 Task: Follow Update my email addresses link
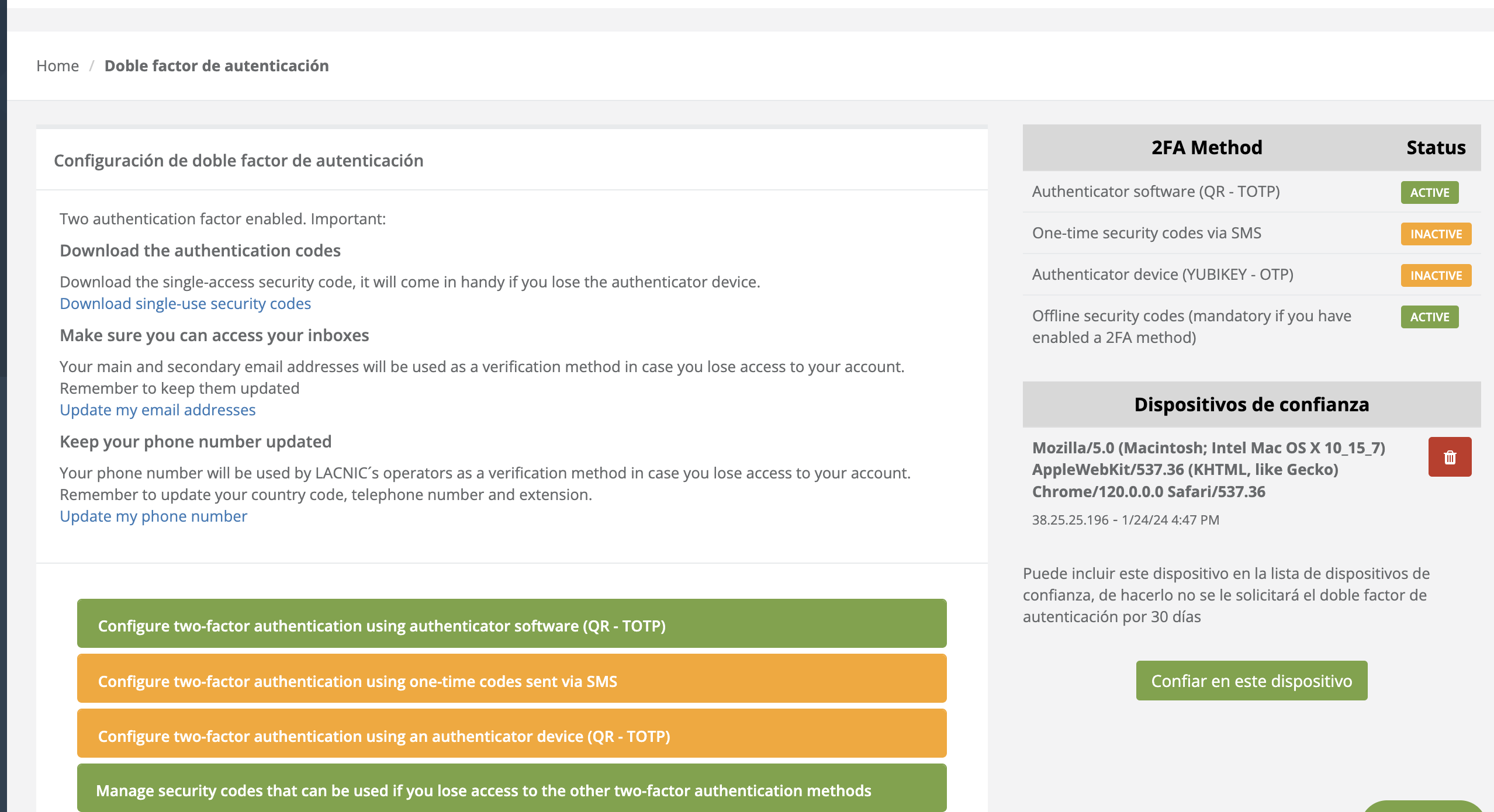157,410
